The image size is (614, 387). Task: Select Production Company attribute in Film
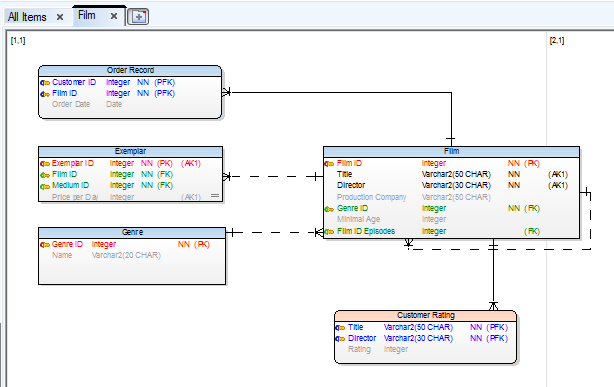(x=371, y=197)
